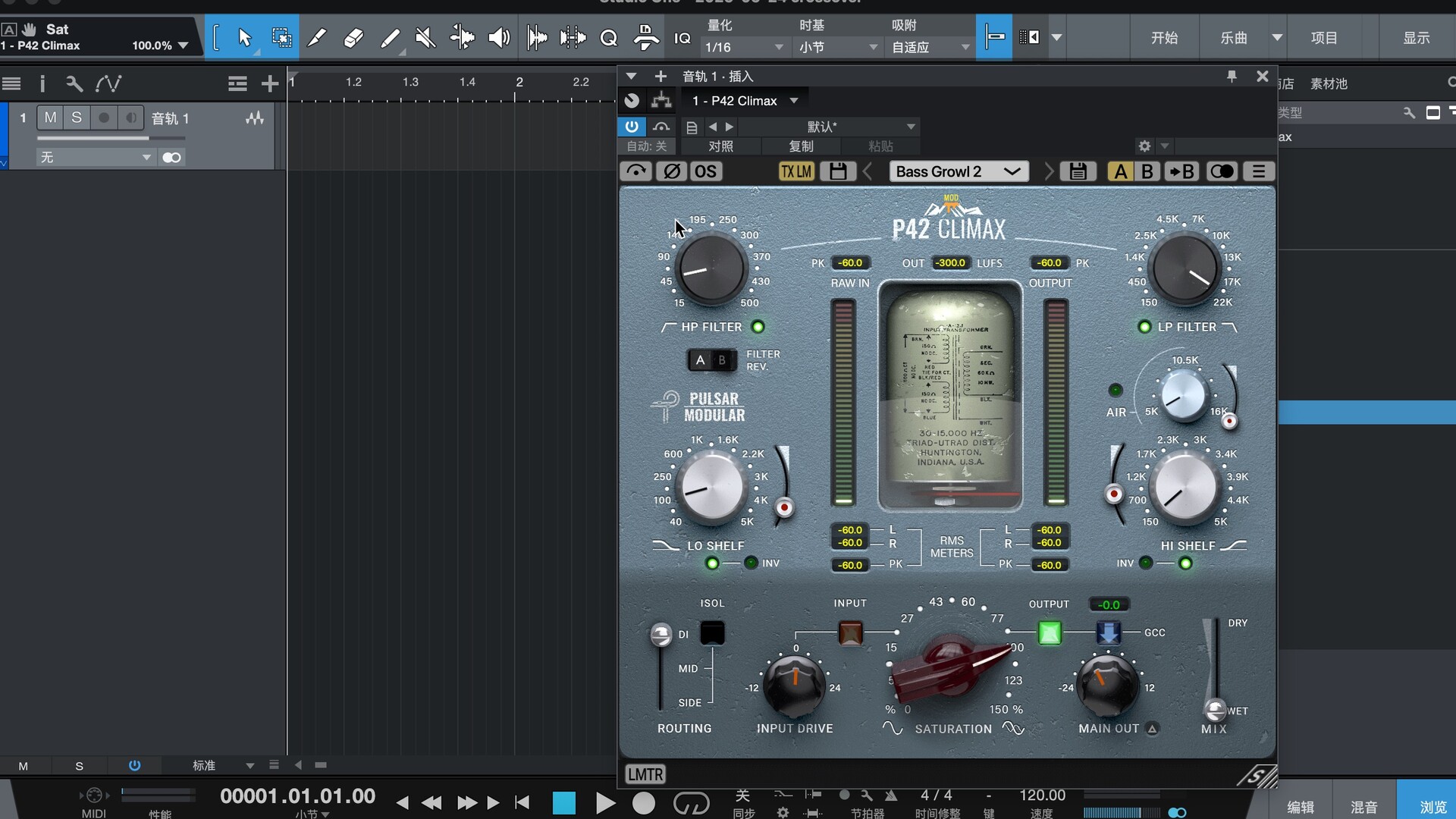This screenshot has height=819, width=1456.
Task: Toggle the HP Filter enable LED
Action: click(758, 327)
